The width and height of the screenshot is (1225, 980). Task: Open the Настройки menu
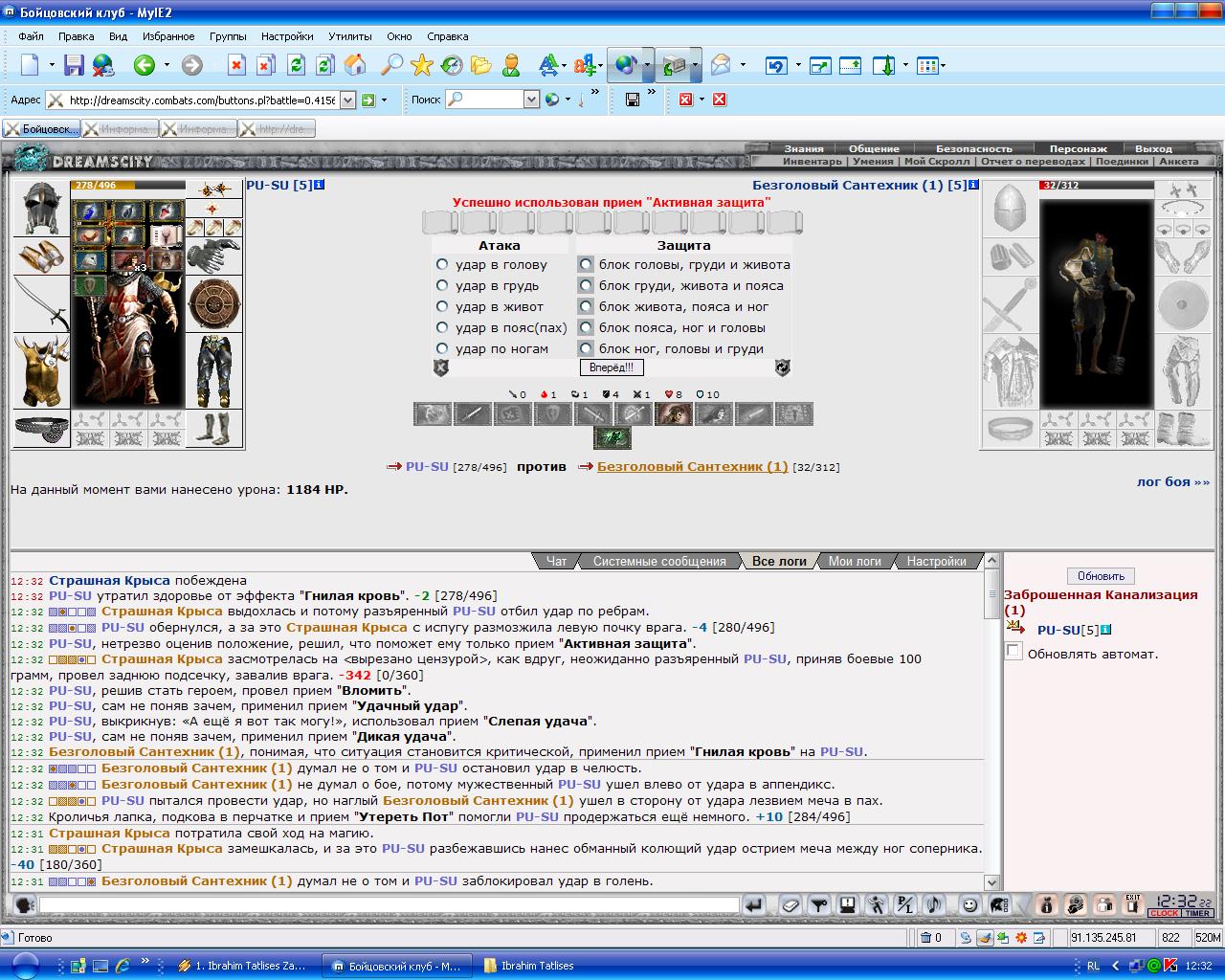click(287, 36)
